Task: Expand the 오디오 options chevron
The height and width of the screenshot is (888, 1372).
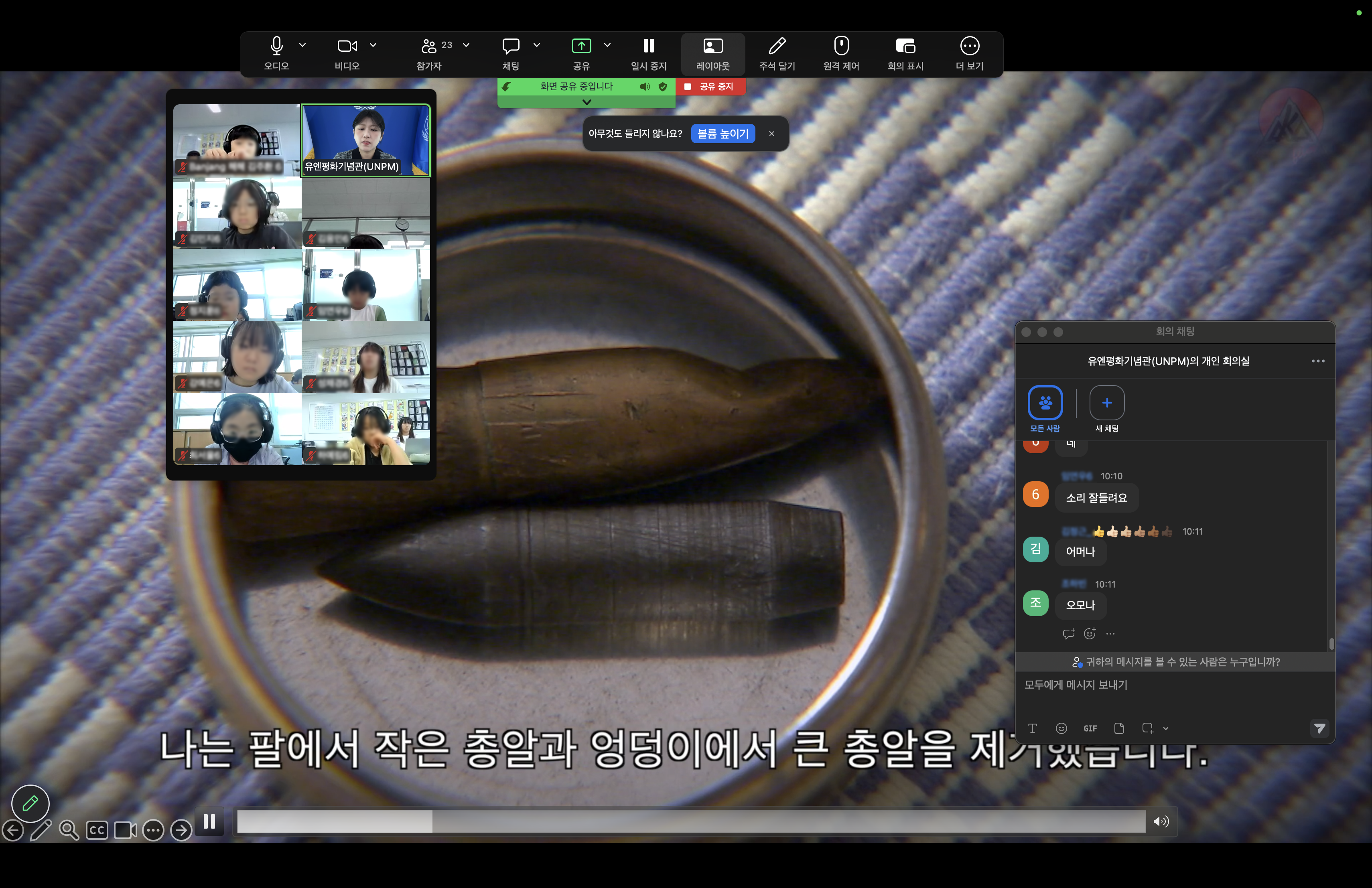Action: pos(302,45)
